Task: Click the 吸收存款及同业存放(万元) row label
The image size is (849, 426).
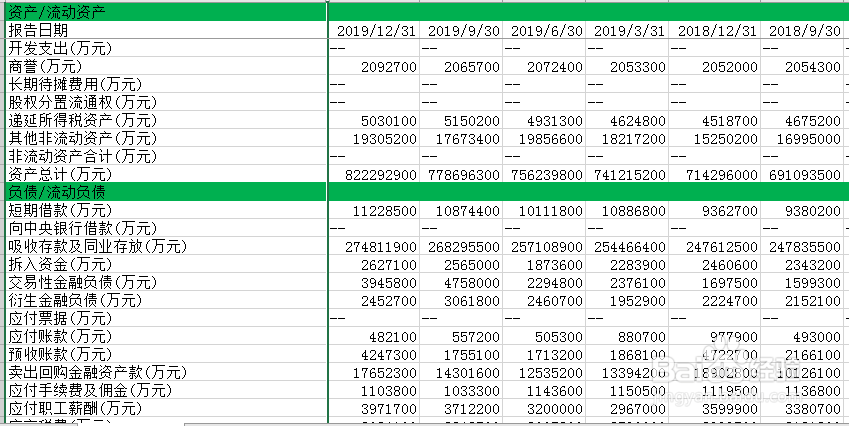Action: click(x=165, y=246)
